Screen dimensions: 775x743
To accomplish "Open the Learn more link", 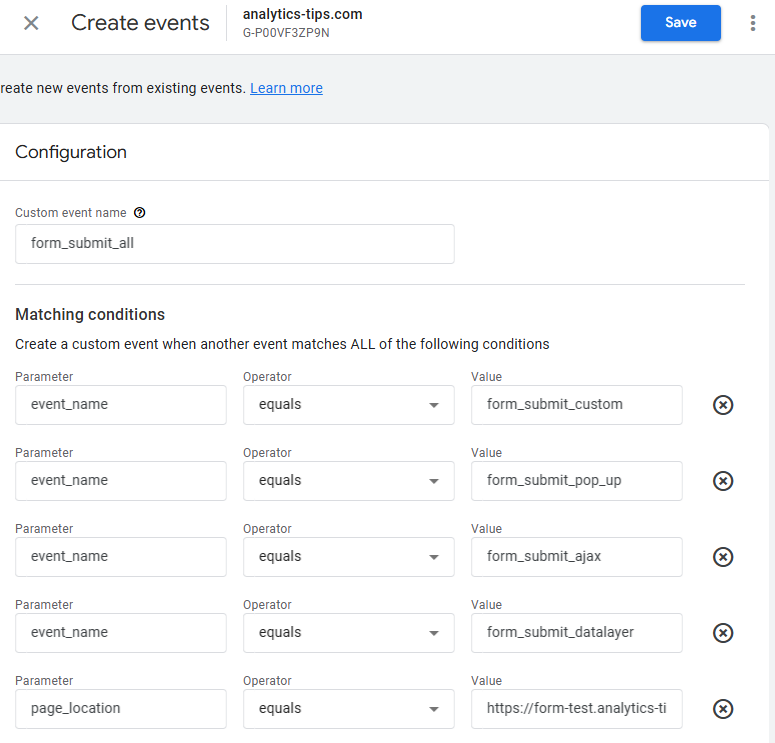I will pos(286,88).
